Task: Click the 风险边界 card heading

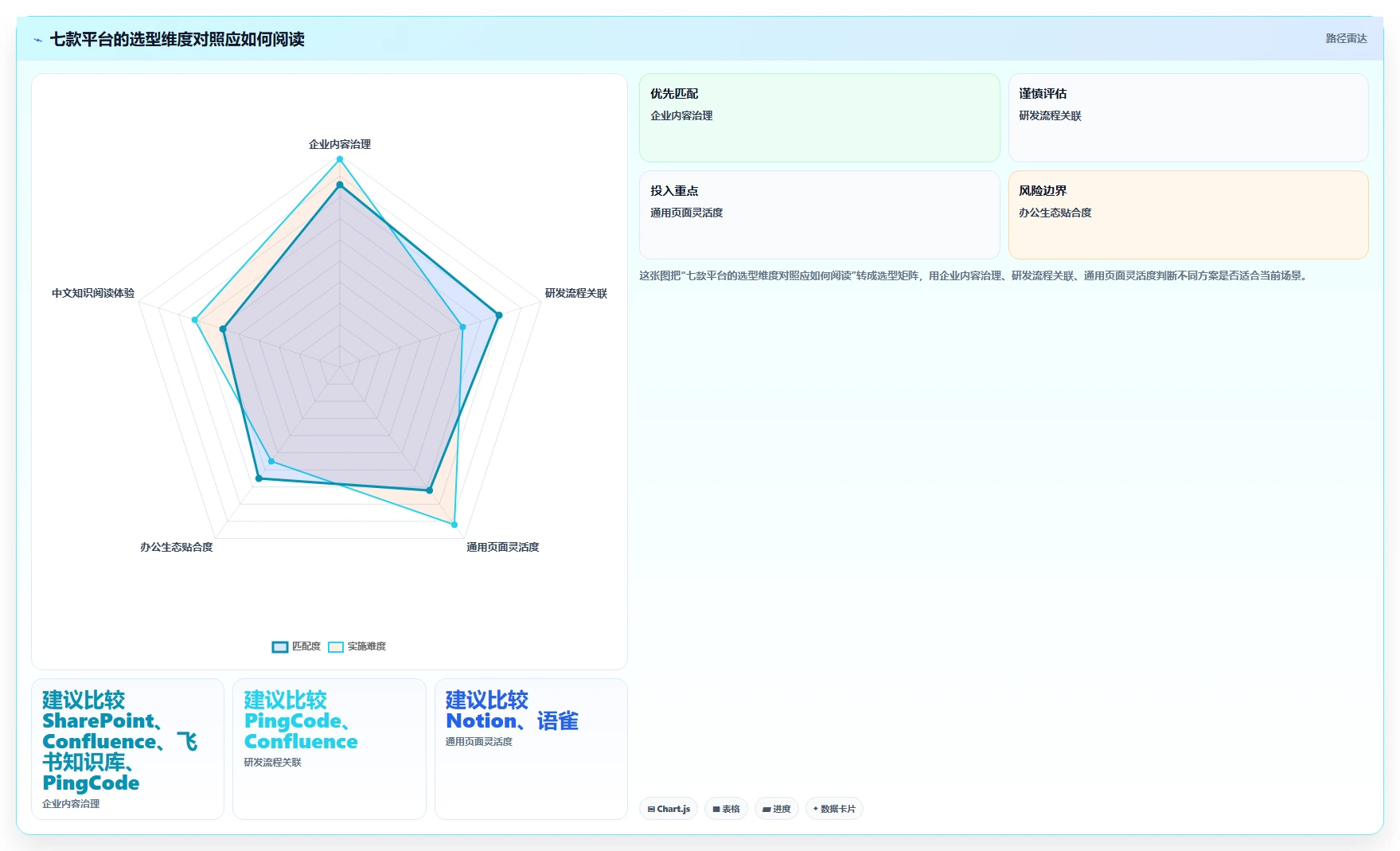Action: click(1043, 191)
